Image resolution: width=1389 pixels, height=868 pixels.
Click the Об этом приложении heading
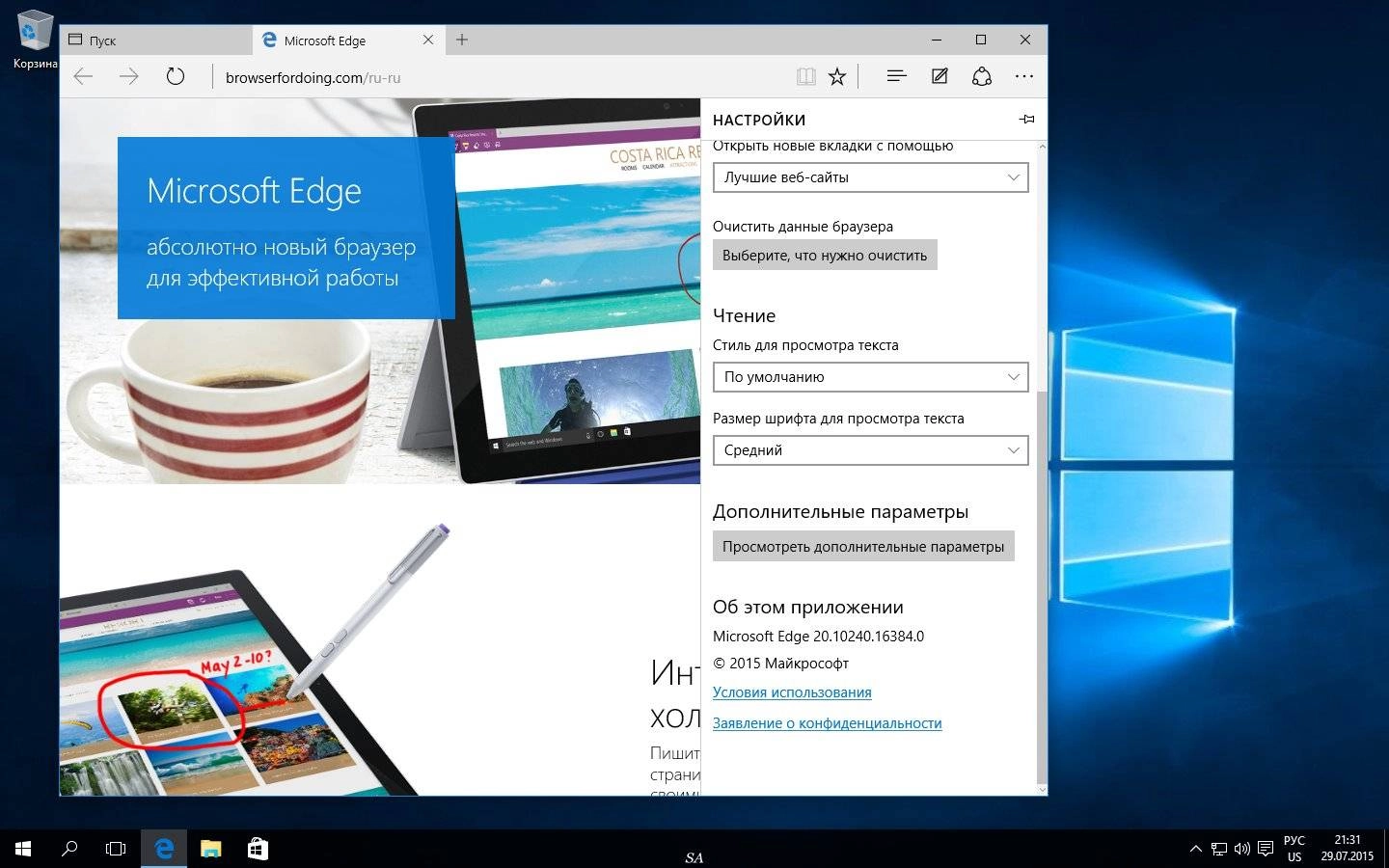pos(808,607)
